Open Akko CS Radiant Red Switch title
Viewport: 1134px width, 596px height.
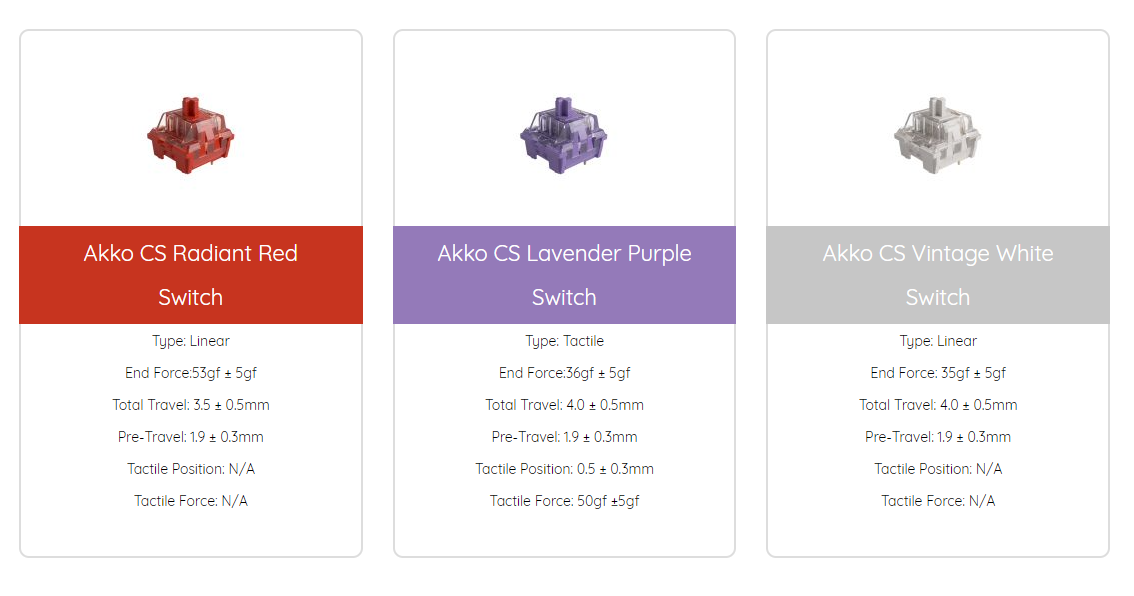(191, 275)
